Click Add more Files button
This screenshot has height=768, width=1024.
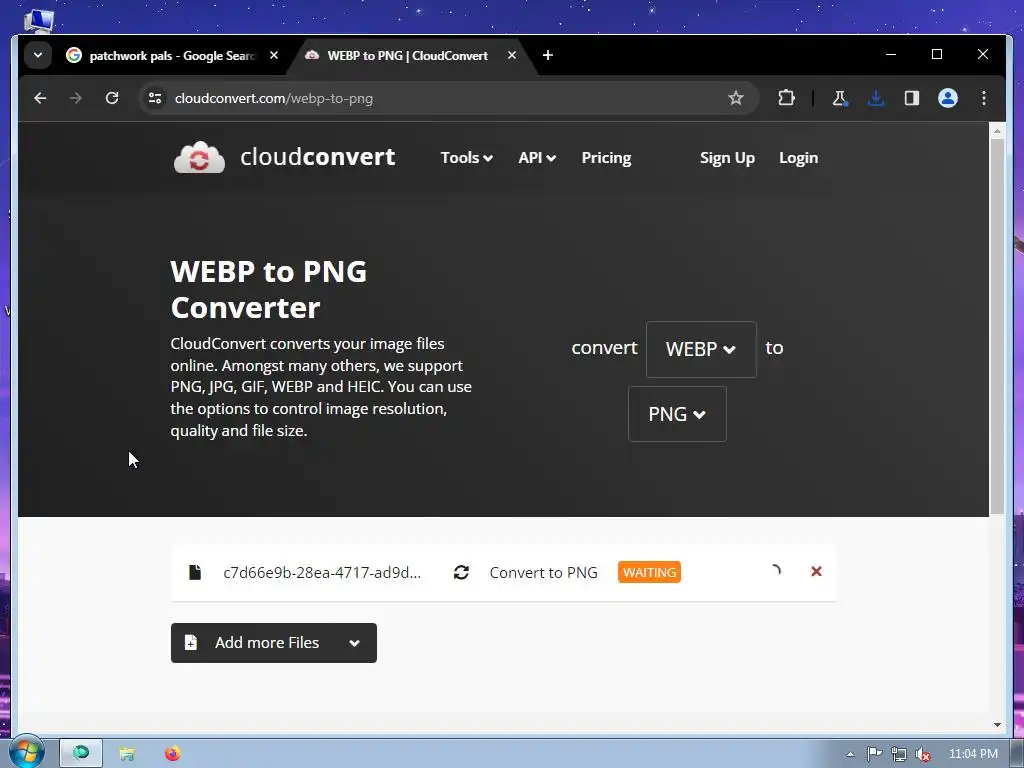(274, 643)
